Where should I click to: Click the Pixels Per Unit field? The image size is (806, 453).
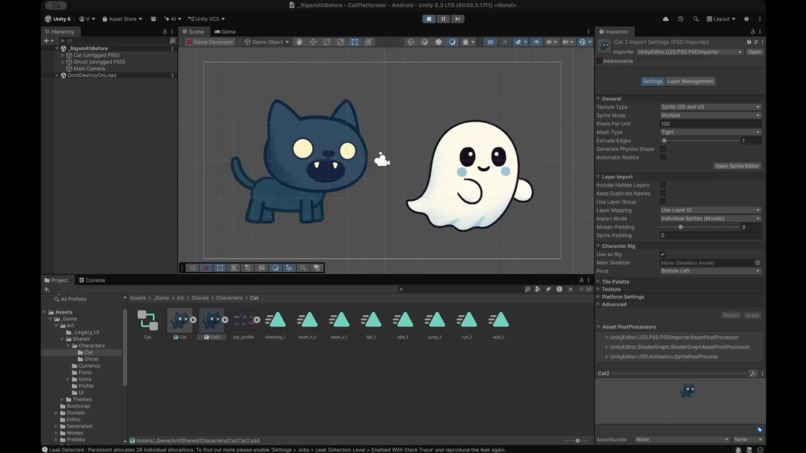[710, 124]
